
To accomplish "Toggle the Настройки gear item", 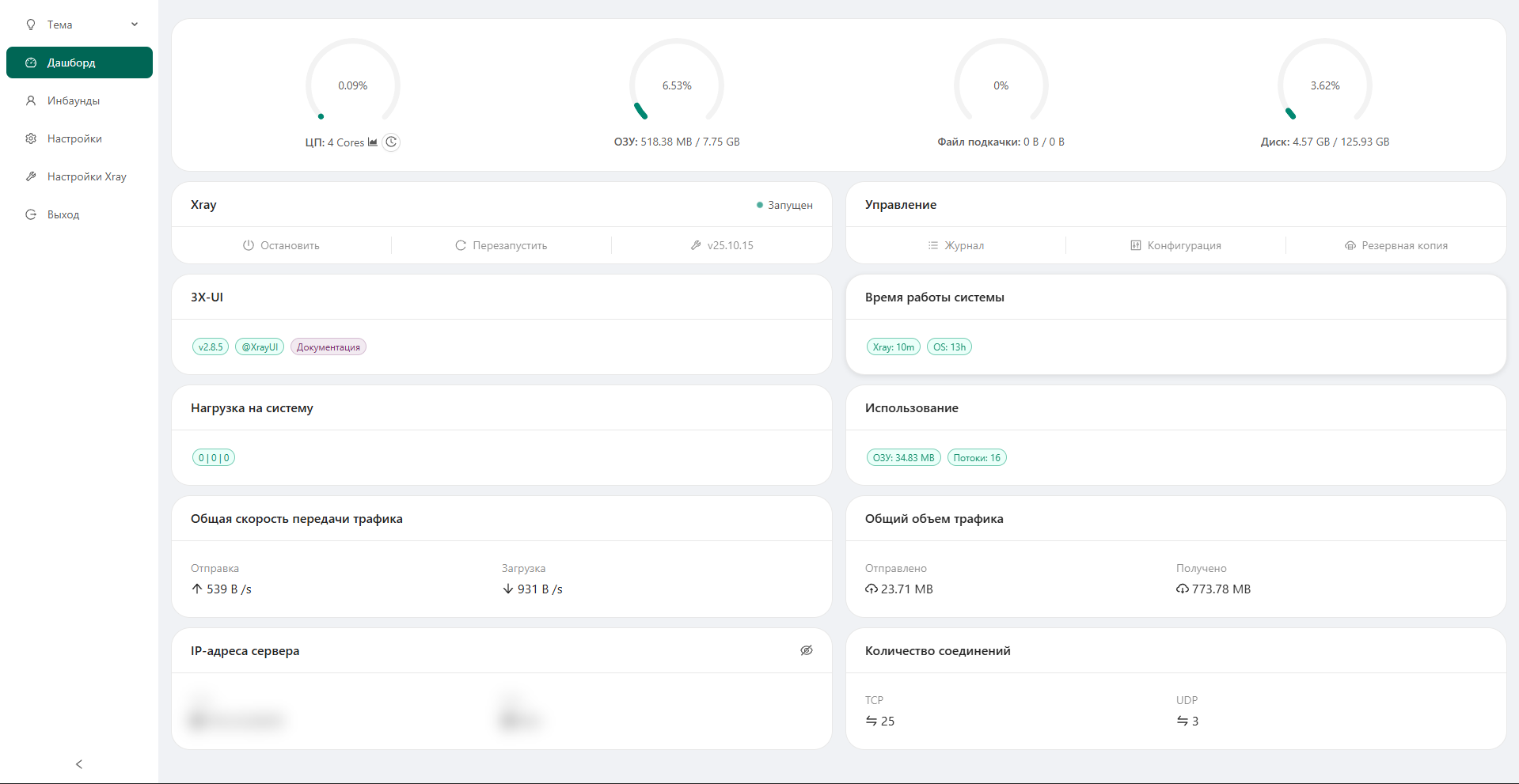I will 30,138.
